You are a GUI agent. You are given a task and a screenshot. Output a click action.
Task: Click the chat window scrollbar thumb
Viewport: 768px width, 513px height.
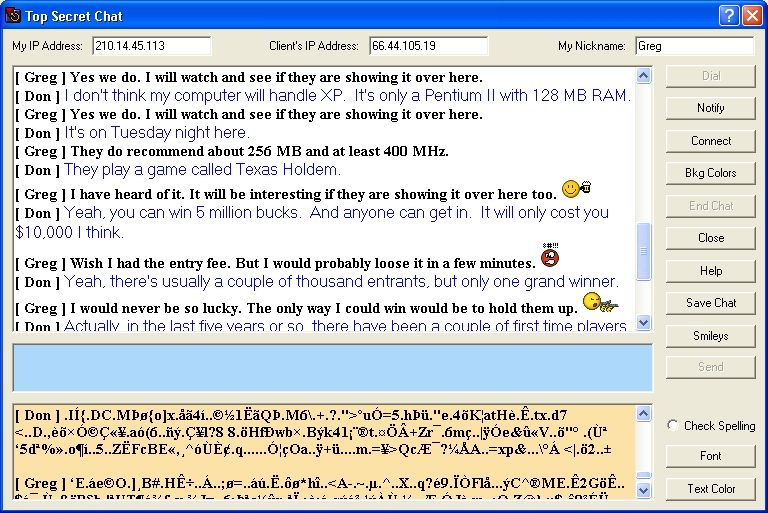(x=644, y=251)
